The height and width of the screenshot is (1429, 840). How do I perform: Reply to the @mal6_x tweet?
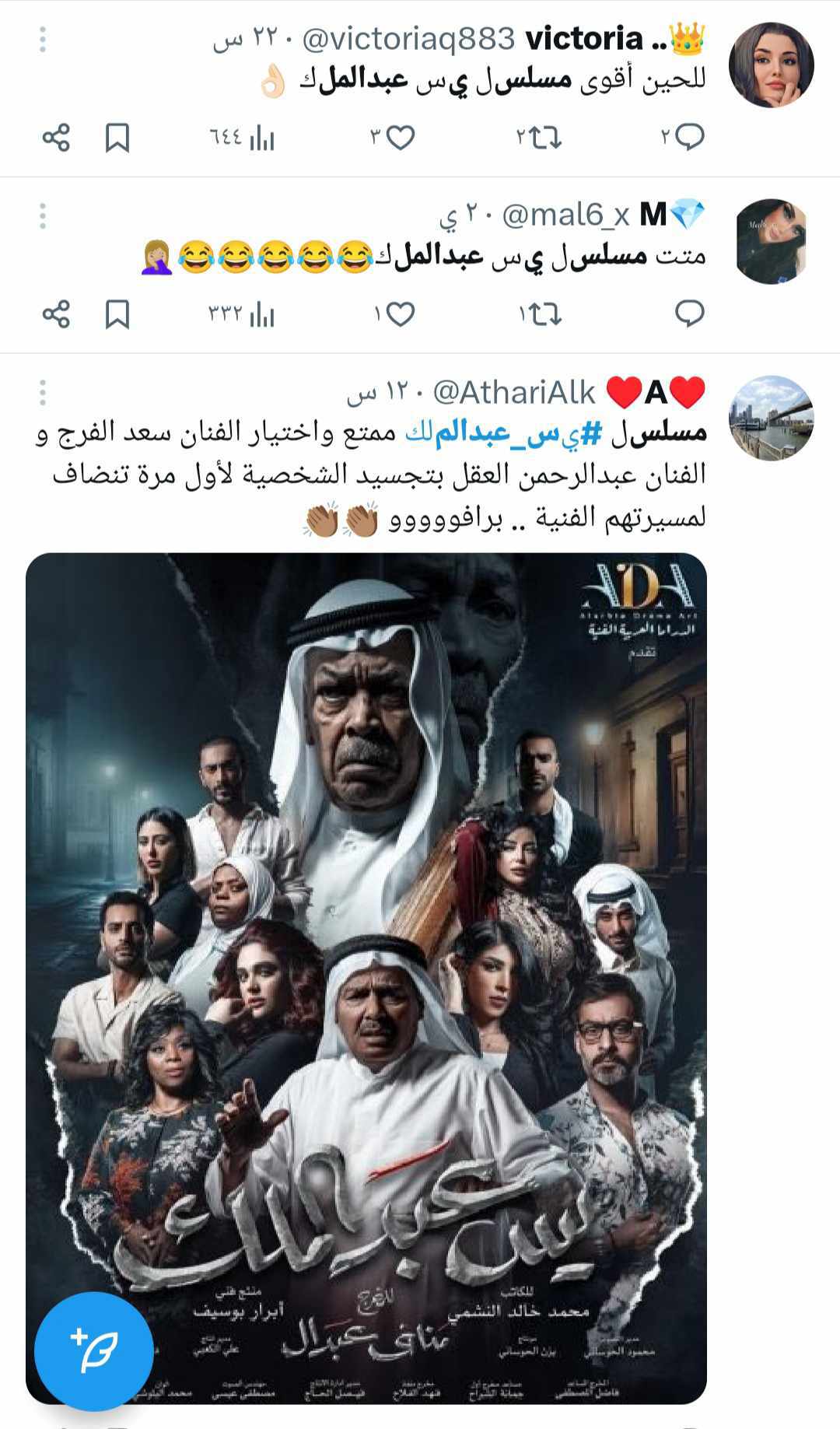pos(690,313)
